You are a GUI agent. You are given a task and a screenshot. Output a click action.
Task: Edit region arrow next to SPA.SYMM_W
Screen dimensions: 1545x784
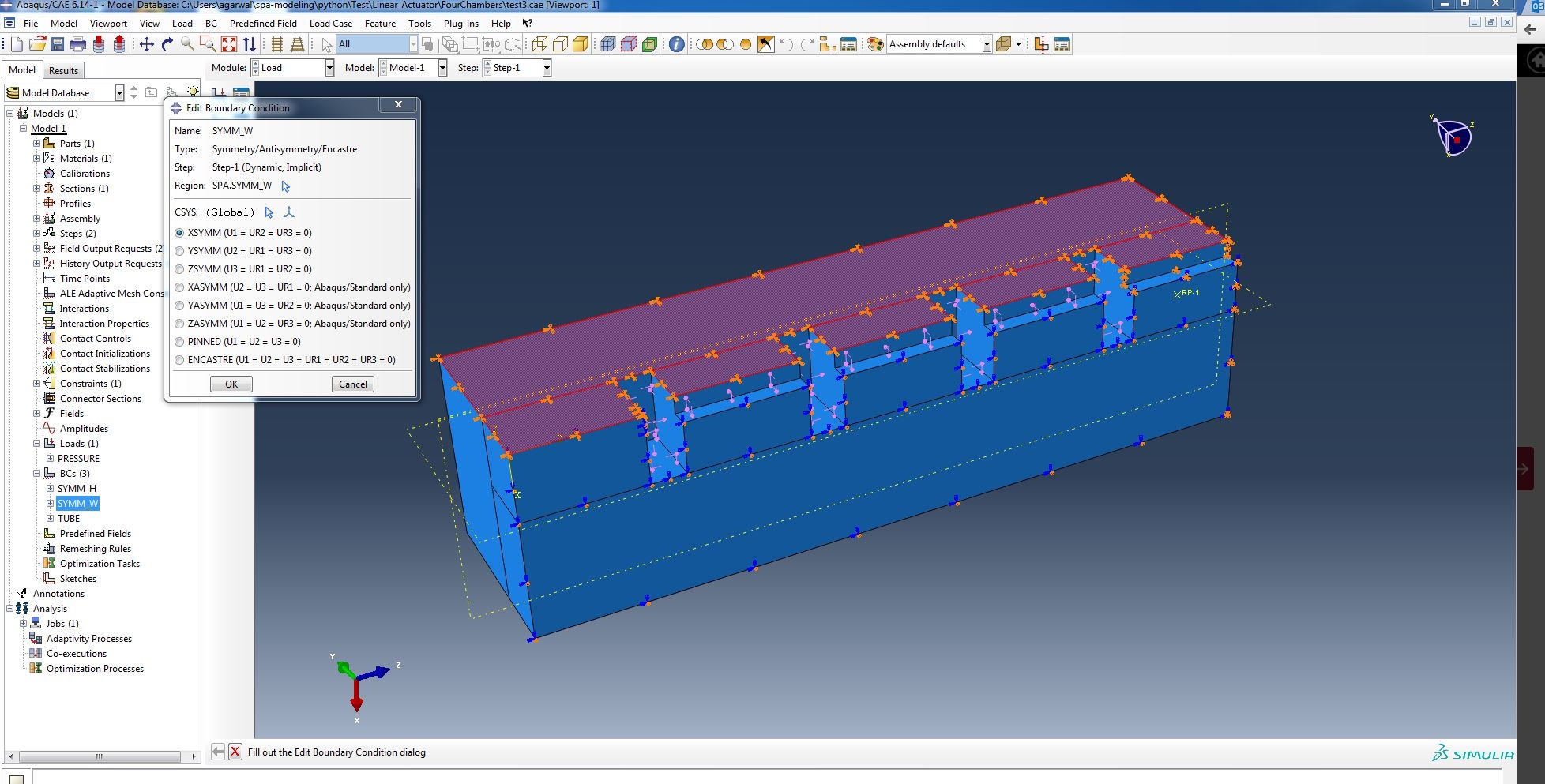286,186
